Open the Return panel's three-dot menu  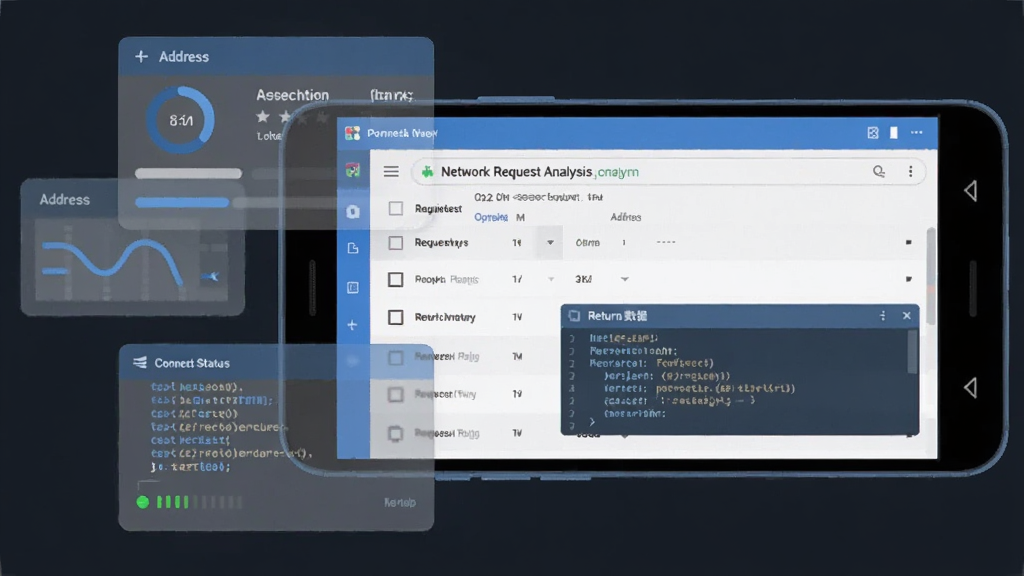click(883, 316)
